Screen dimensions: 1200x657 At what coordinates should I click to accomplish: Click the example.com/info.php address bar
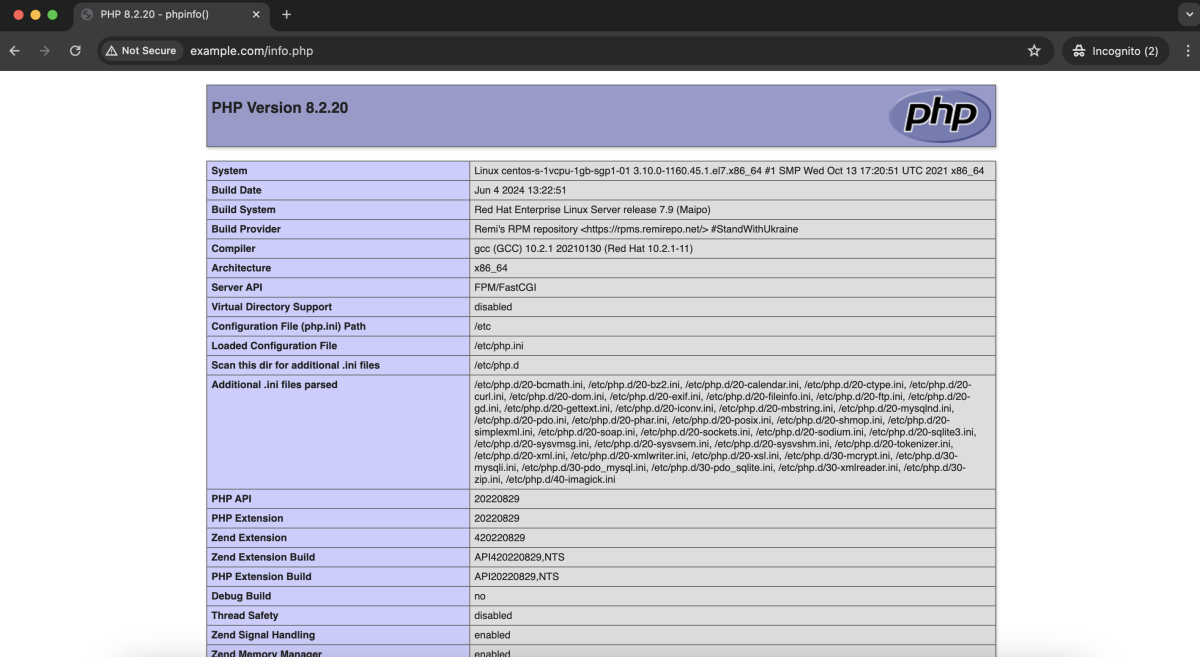point(600,51)
